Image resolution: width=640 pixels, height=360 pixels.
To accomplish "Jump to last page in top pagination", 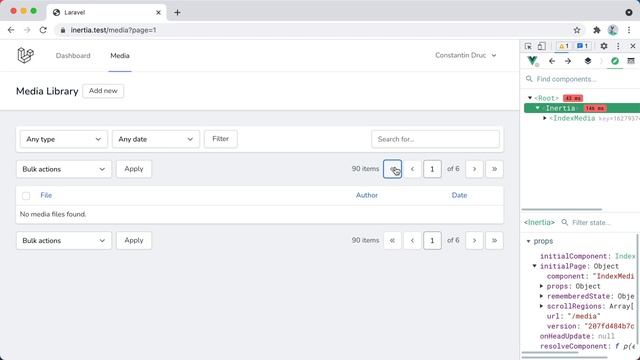I will coord(494,169).
